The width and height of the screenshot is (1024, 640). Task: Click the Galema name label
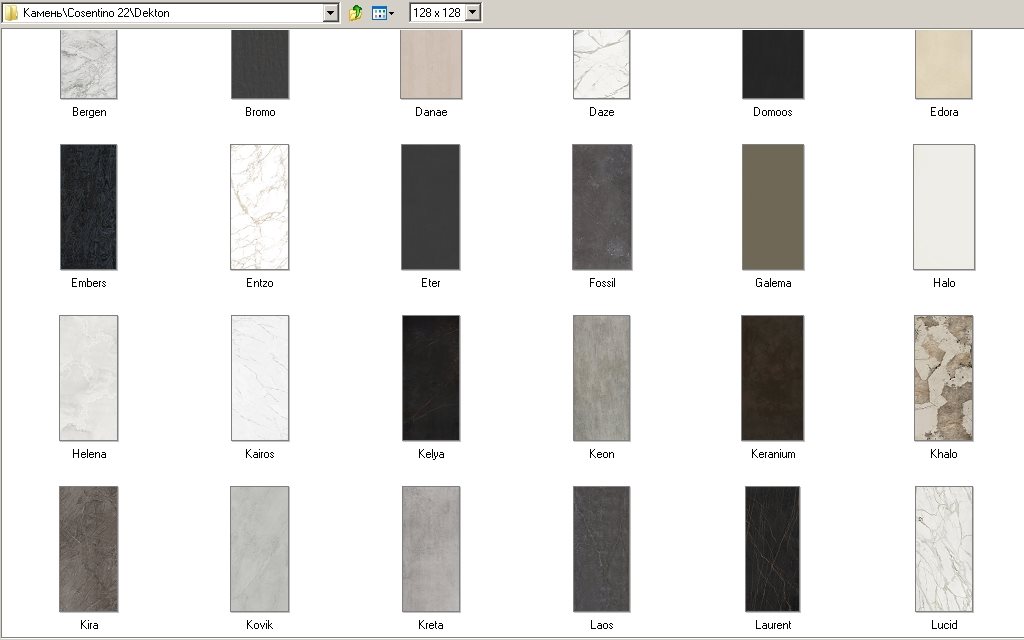pos(773,283)
